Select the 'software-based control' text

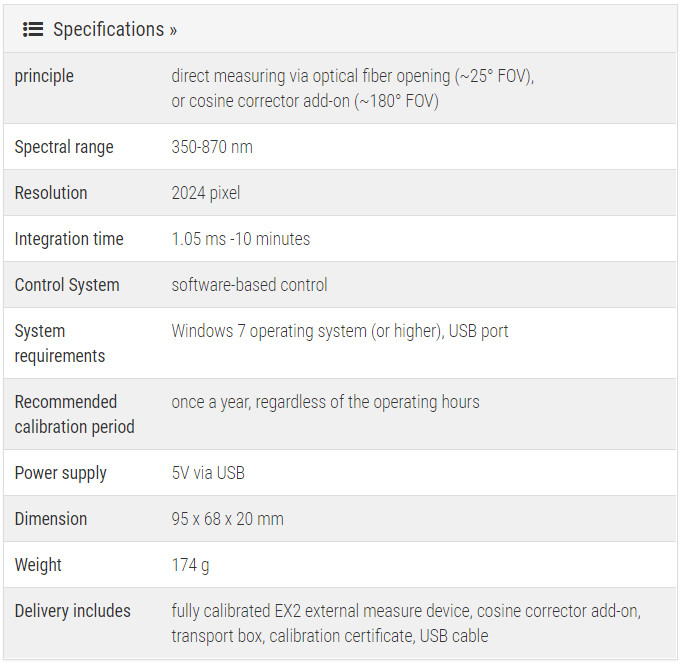[249, 285]
